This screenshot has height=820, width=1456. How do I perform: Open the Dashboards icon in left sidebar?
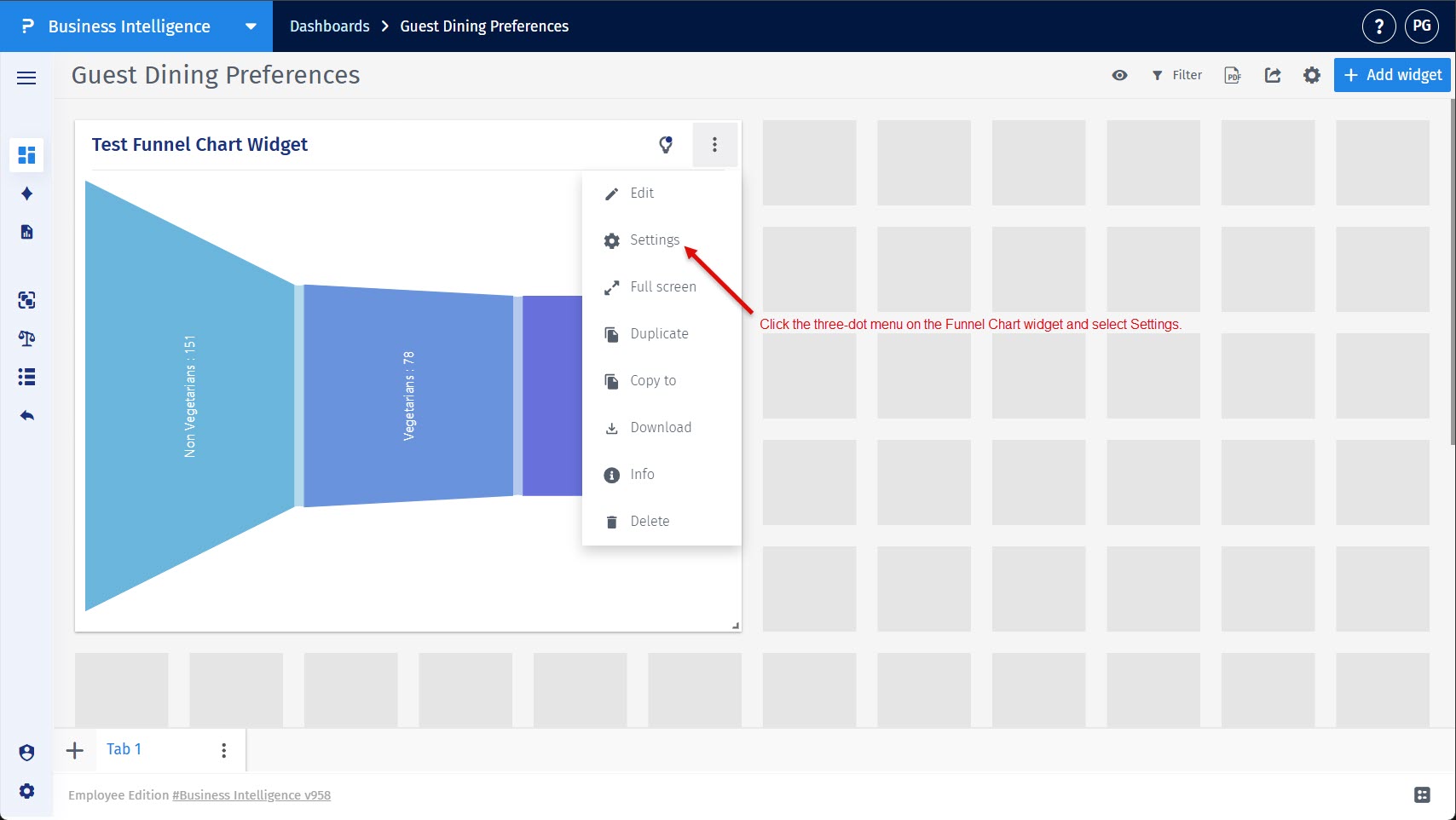[x=26, y=155]
